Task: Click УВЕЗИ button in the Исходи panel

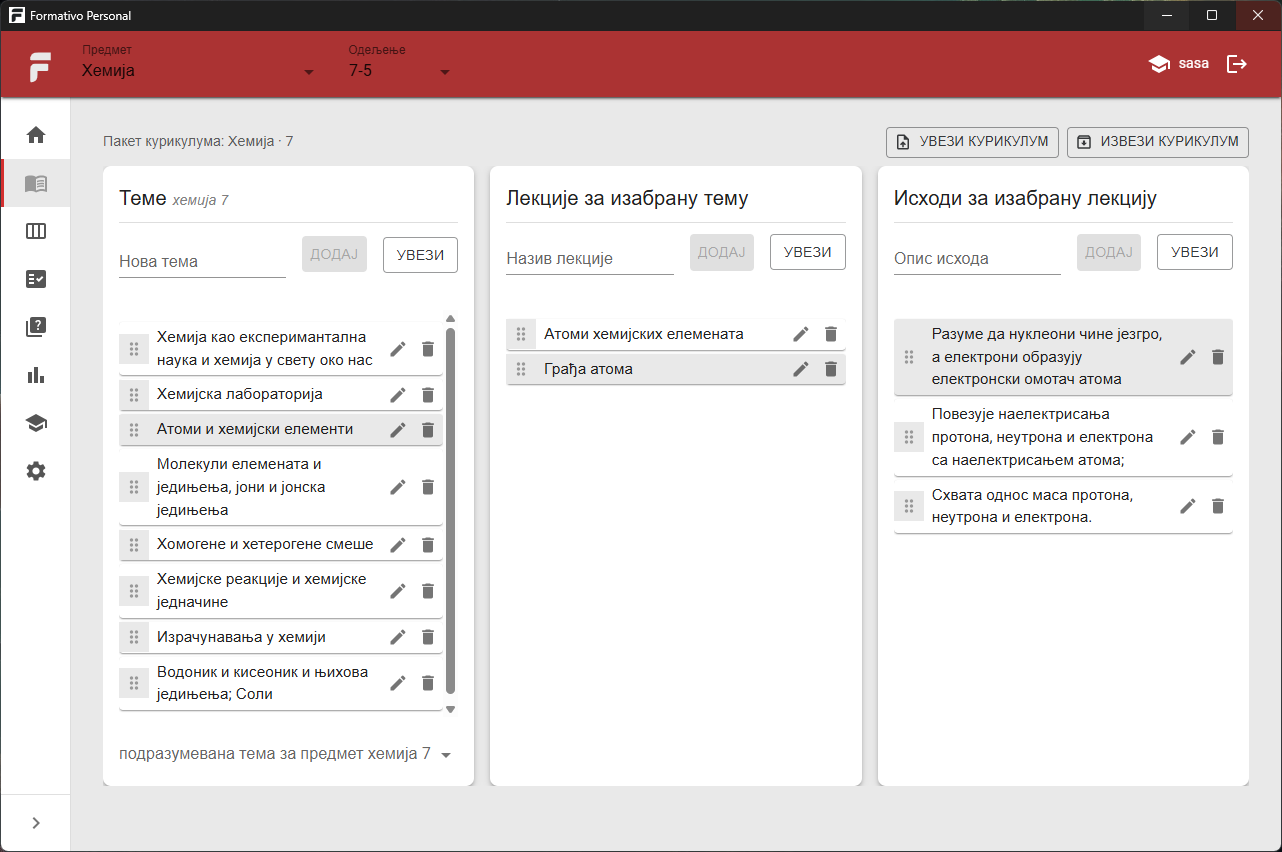Action: pos(1194,252)
